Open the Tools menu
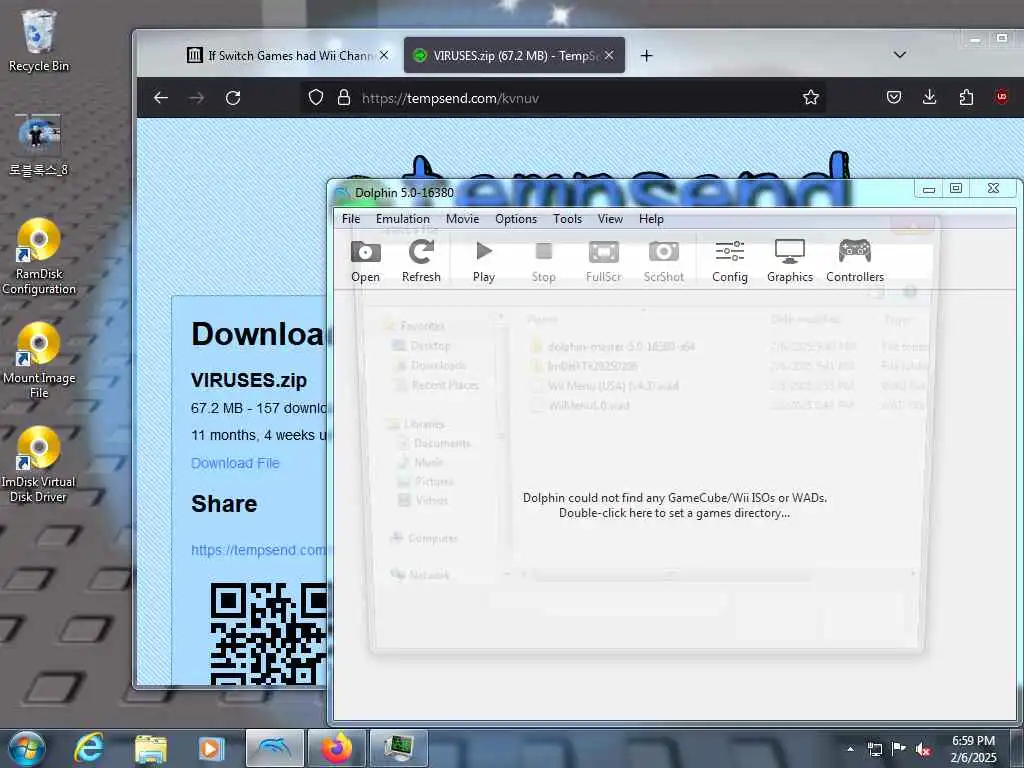1024x768 pixels. coord(568,219)
